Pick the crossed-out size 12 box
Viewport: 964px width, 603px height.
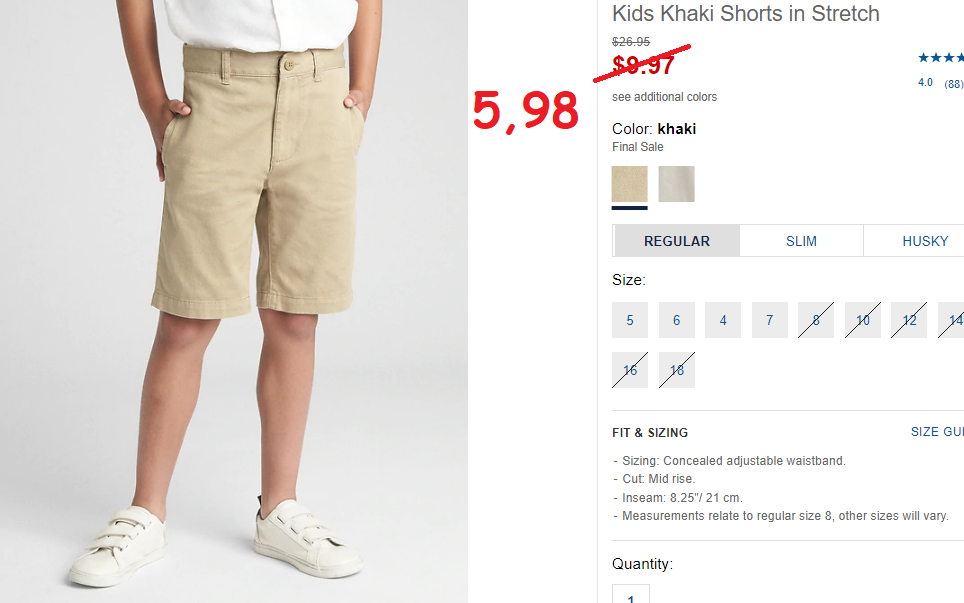coord(909,320)
